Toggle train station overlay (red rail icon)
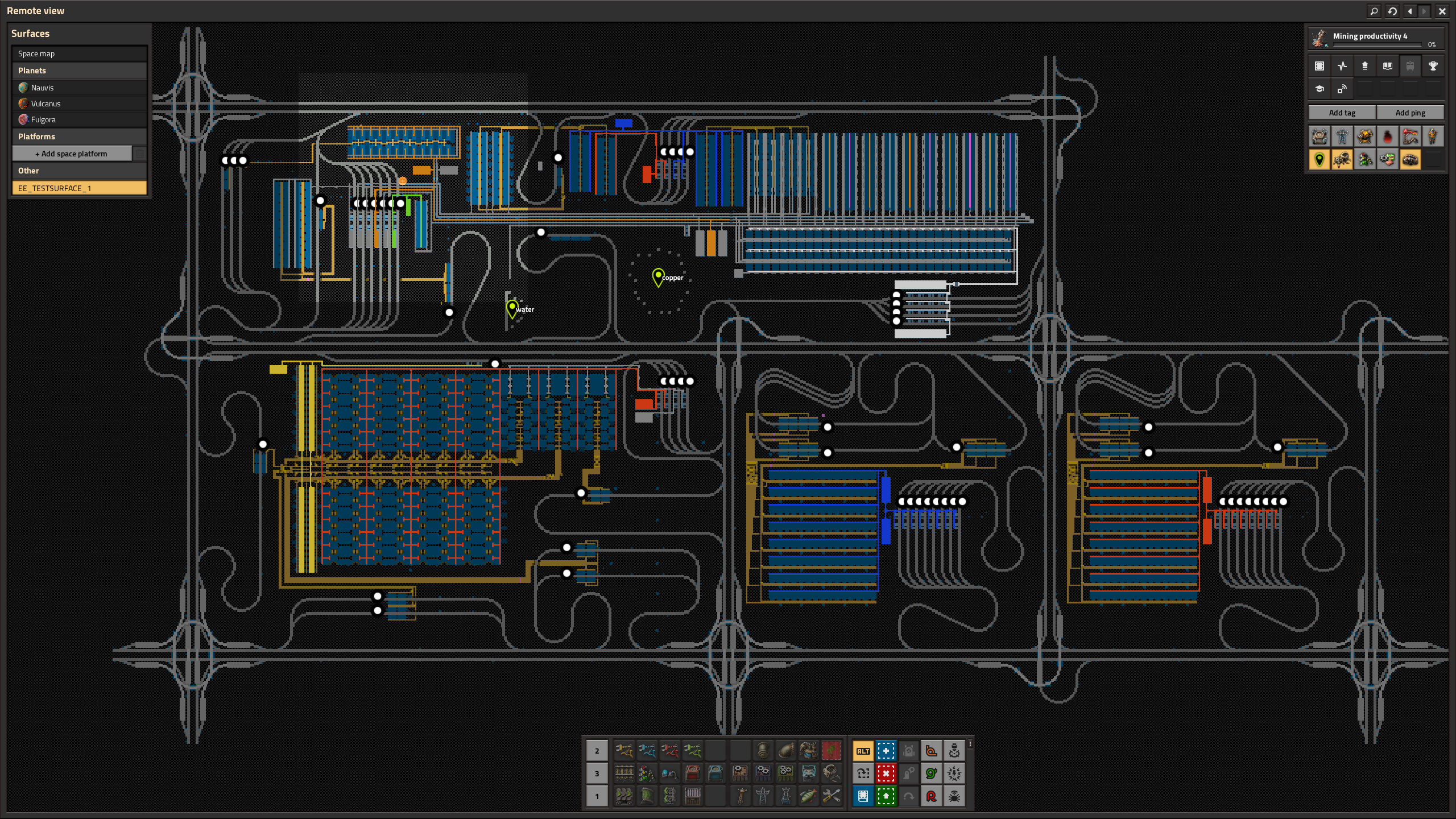 coord(1410,136)
